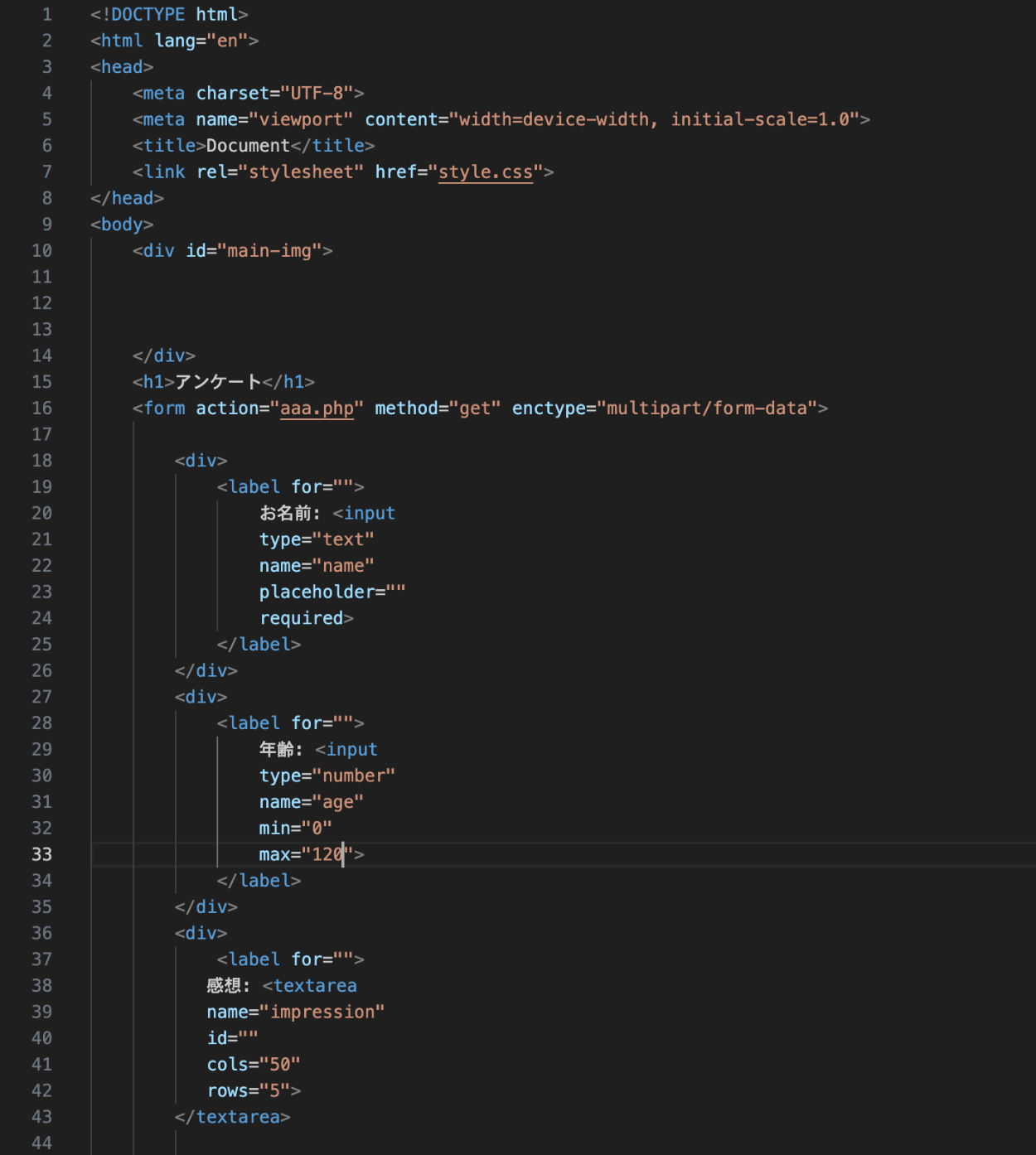Click the Document title text
Viewport: 1036px width, 1155px height.
point(248,146)
